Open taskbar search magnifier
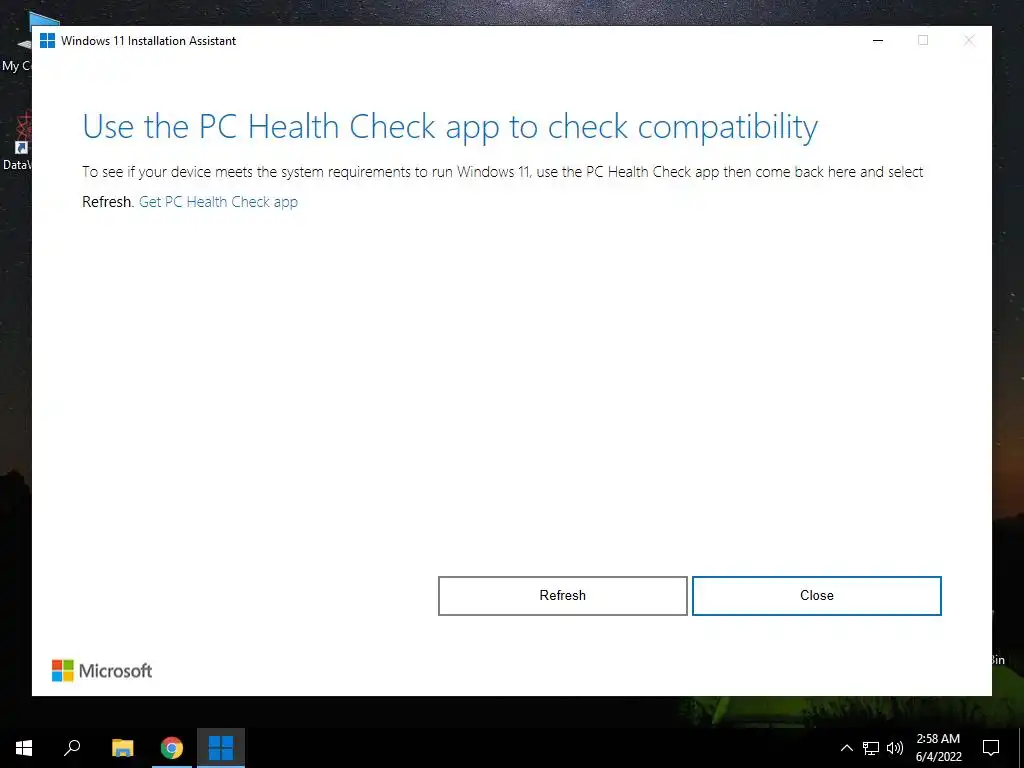This screenshot has height=768, width=1024. coord(72,748)
